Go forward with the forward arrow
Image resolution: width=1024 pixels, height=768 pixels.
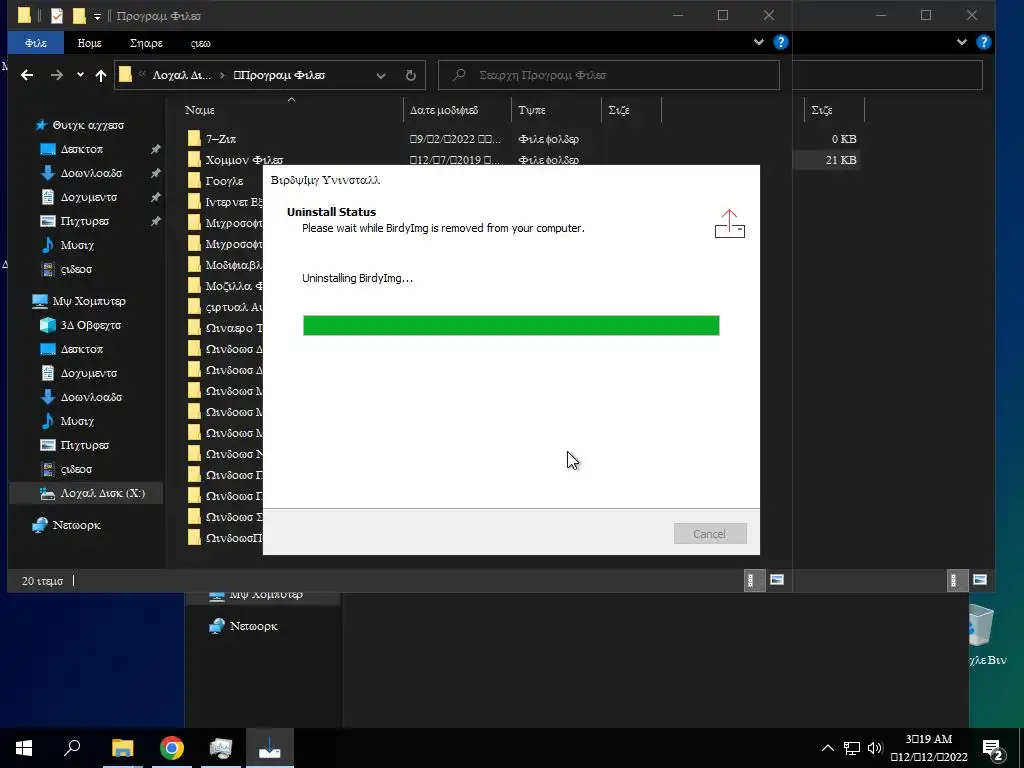click(57, 75)
